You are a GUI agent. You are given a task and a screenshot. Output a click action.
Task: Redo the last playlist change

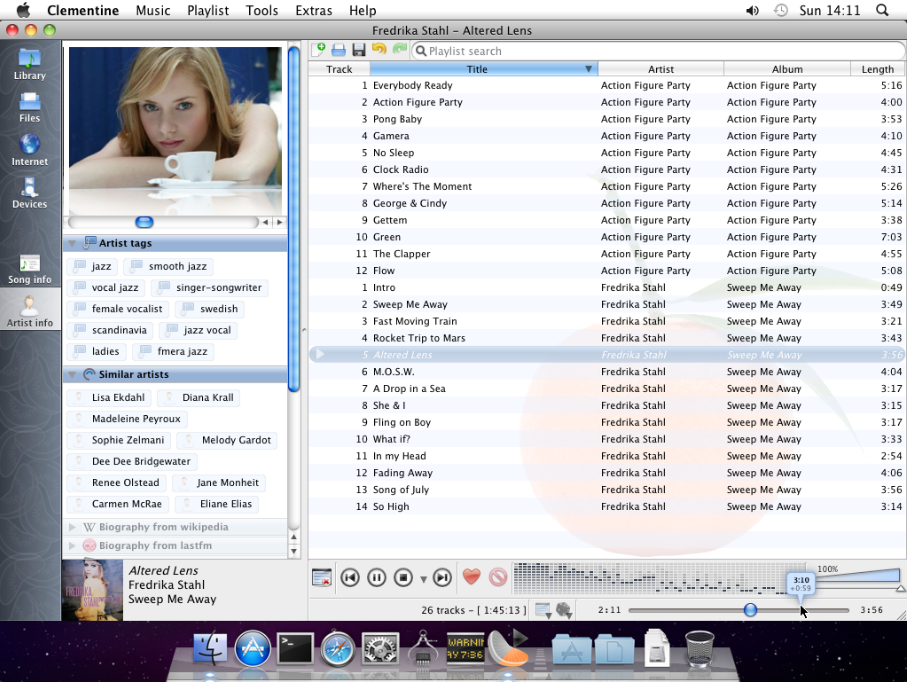(400, 49)
